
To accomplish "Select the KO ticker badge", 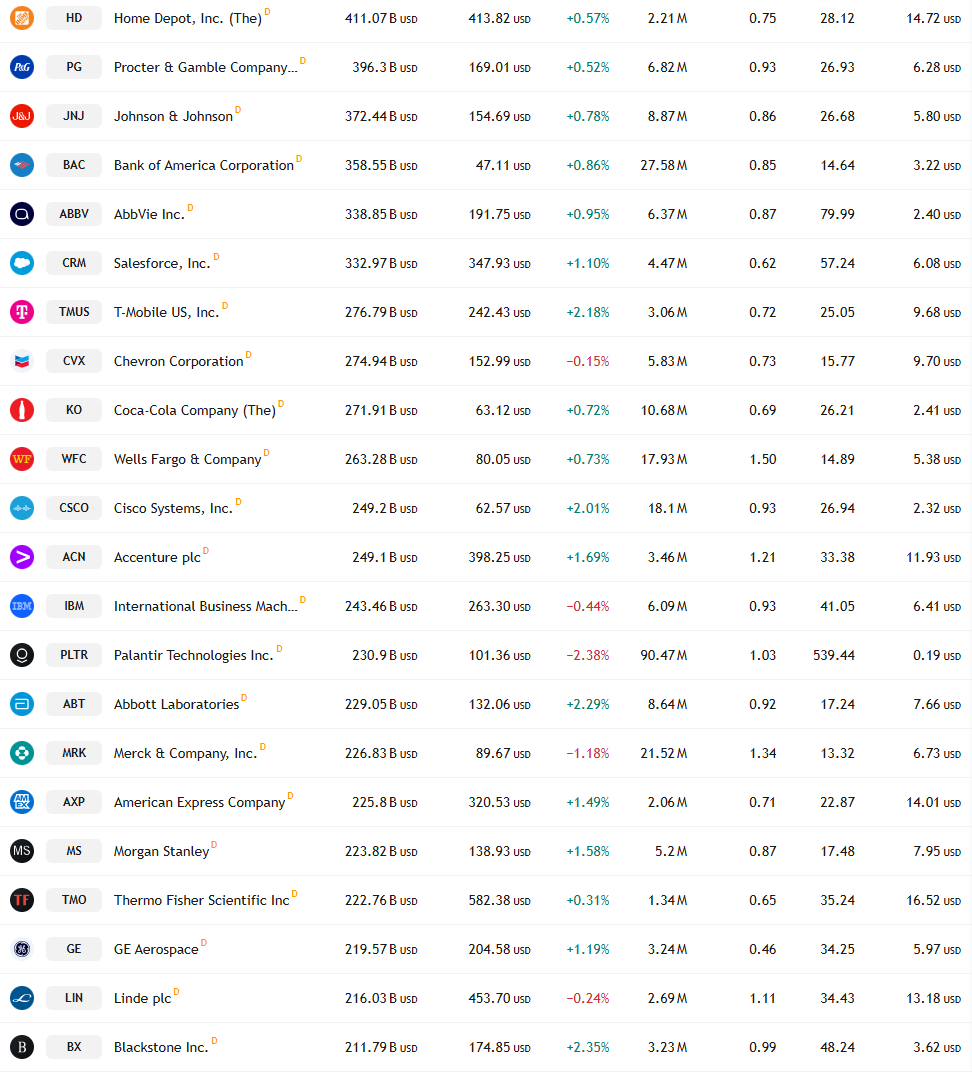I will click(74, 410).
